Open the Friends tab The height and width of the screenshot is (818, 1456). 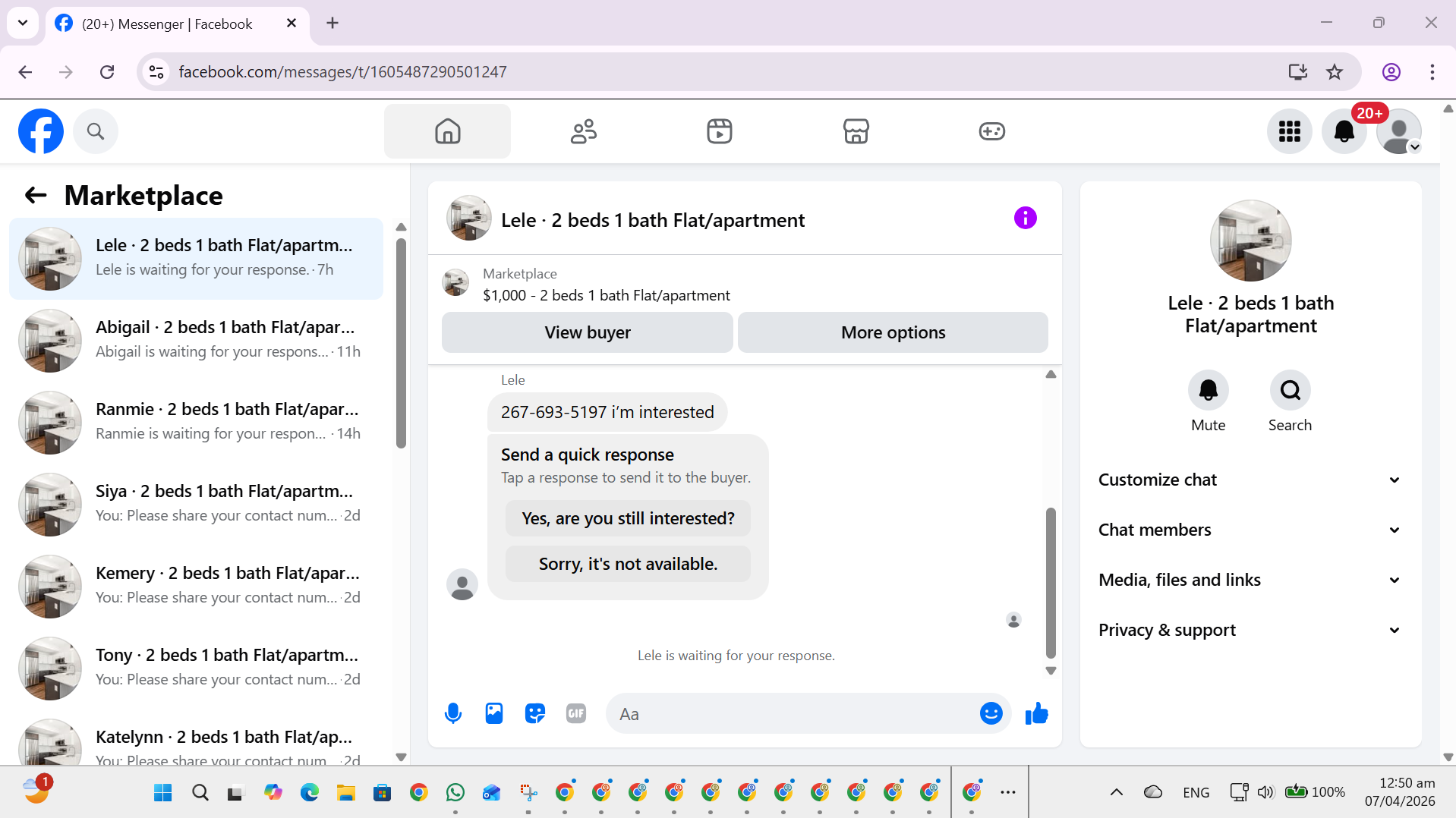tap(583, 131)
